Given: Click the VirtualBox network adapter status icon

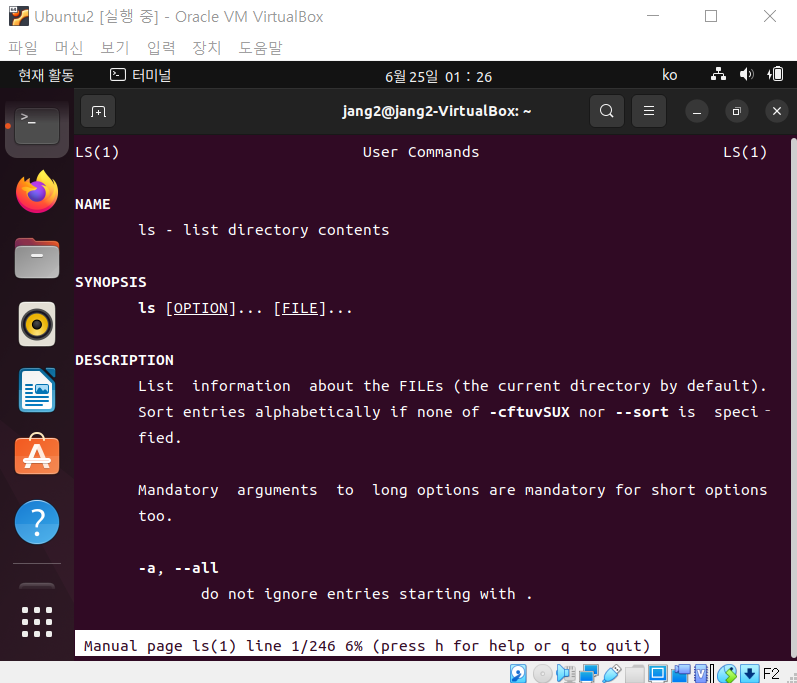Looking at the screenshot, I should 589,674.
